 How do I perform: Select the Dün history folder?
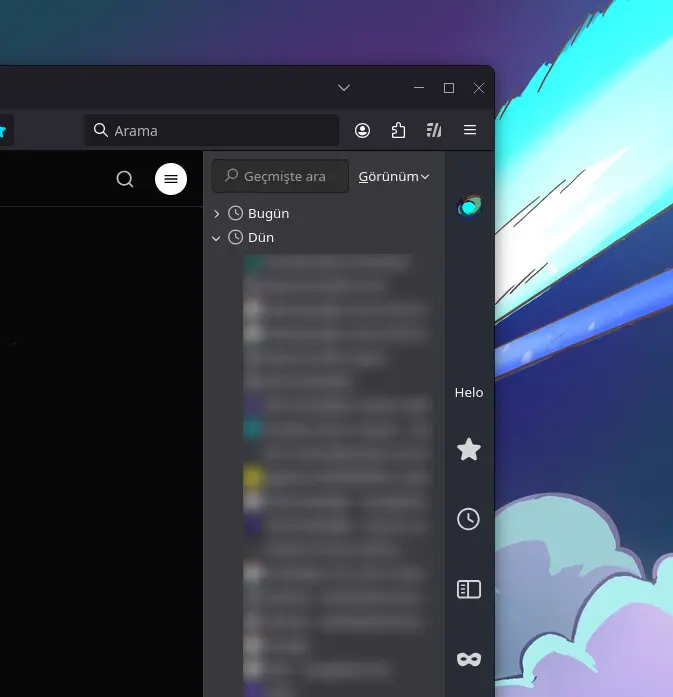251,237
